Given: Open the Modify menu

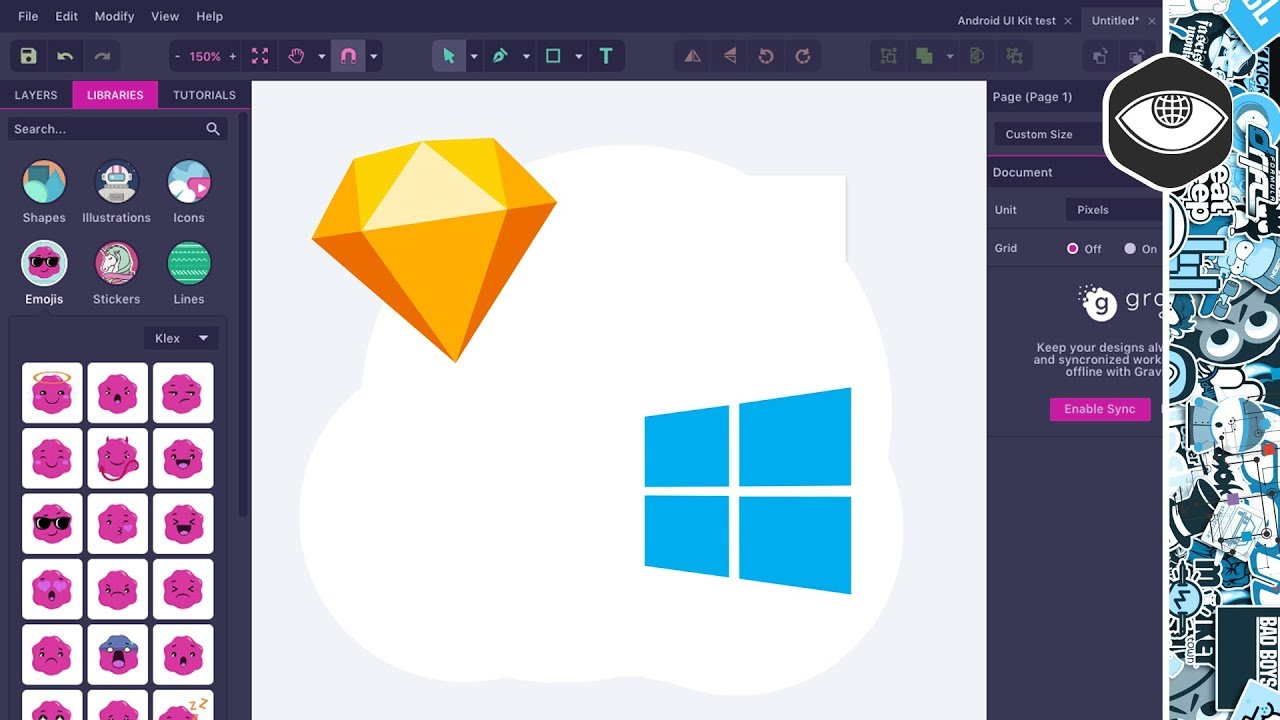Looking at the screenshot, I should [x=113, y=16].
